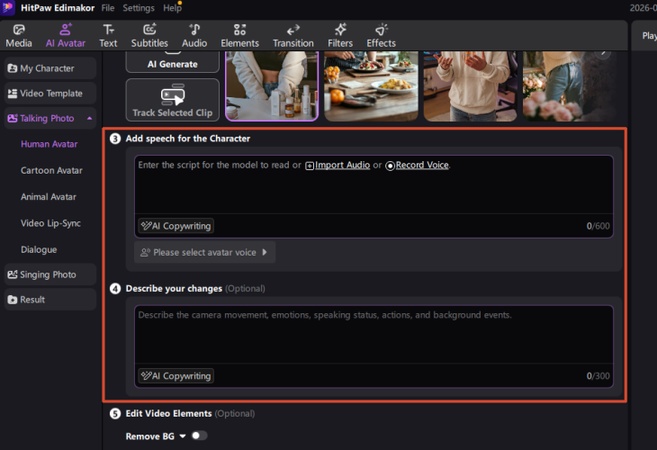Click AI Copywriting under Describe your changes

coord(176,376)
